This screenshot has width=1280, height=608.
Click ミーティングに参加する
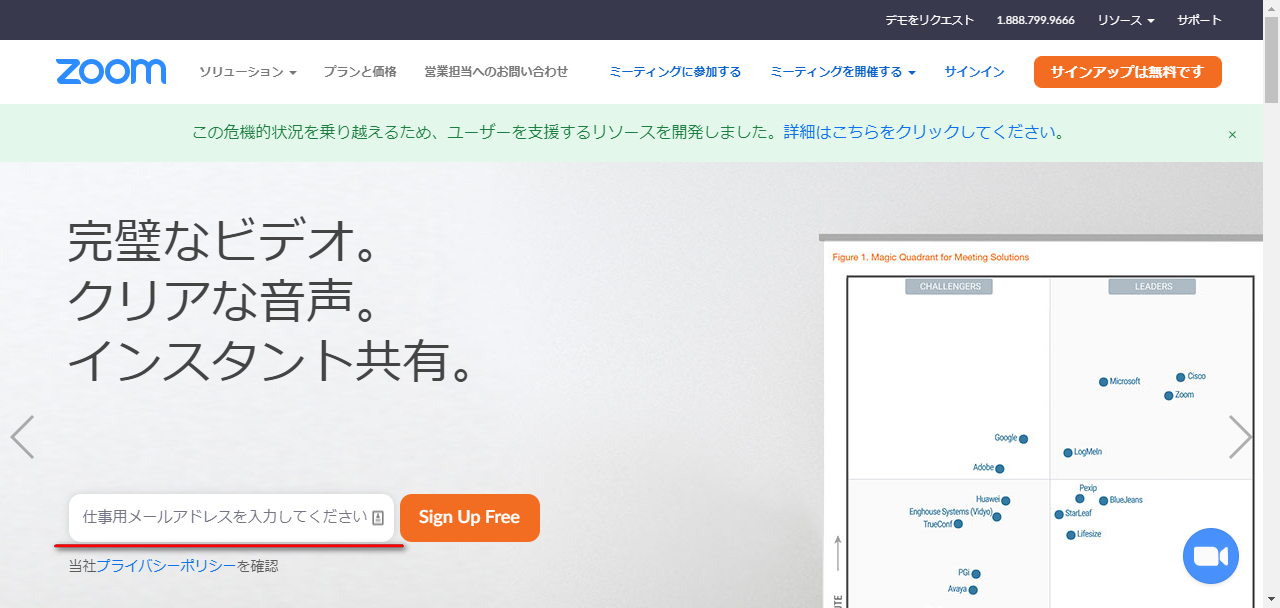[x=675, y=72]
